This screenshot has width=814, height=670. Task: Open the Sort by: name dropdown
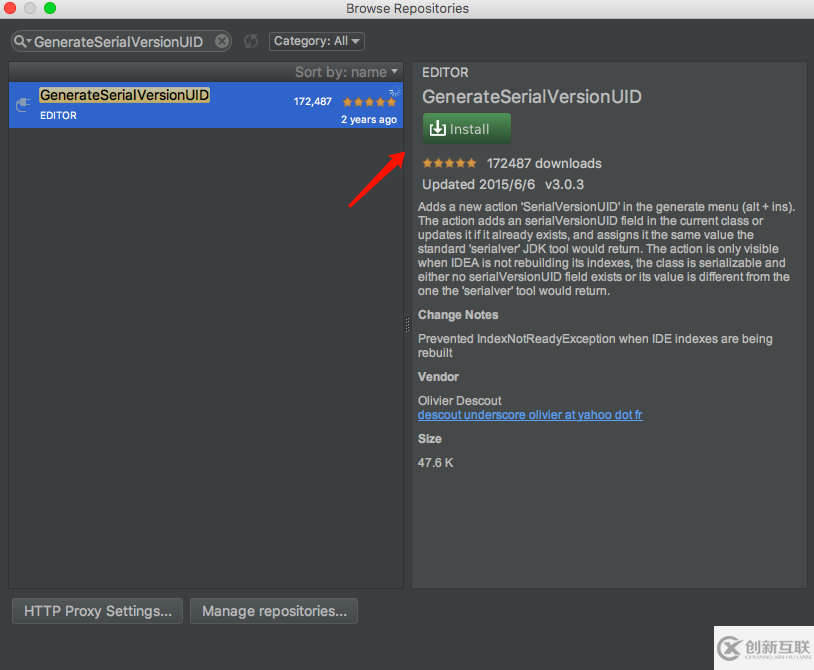[x=346, y=72]
